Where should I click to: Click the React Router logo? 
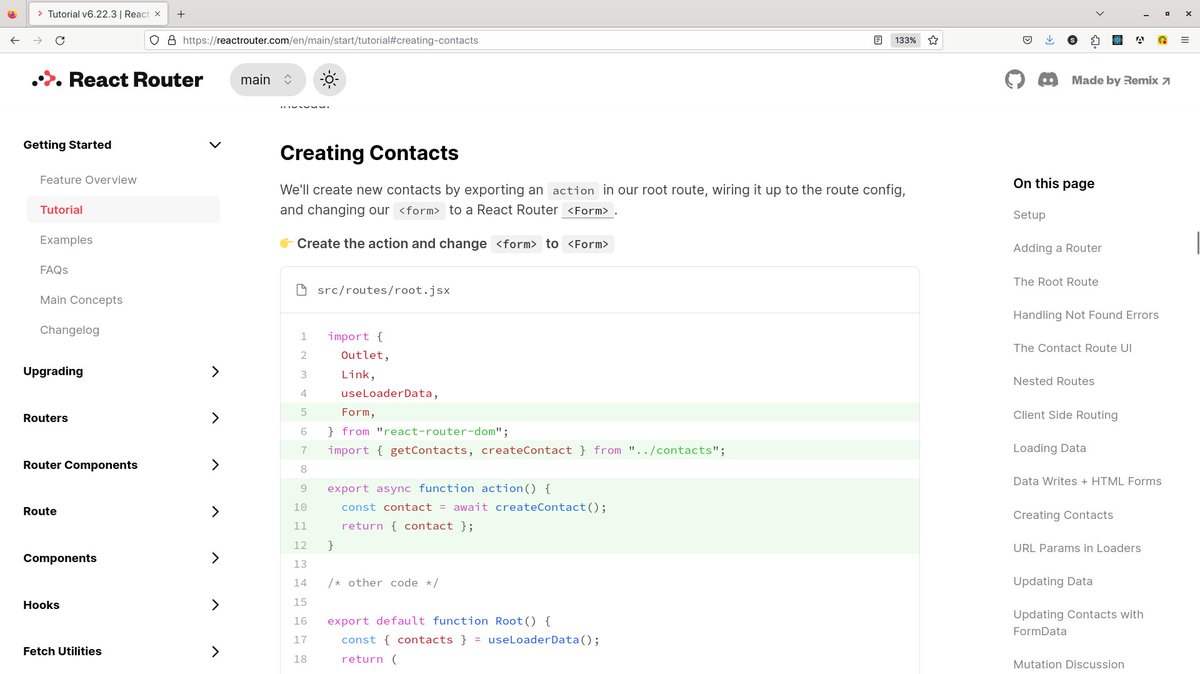pyautogui.click(x=117, y=80)
